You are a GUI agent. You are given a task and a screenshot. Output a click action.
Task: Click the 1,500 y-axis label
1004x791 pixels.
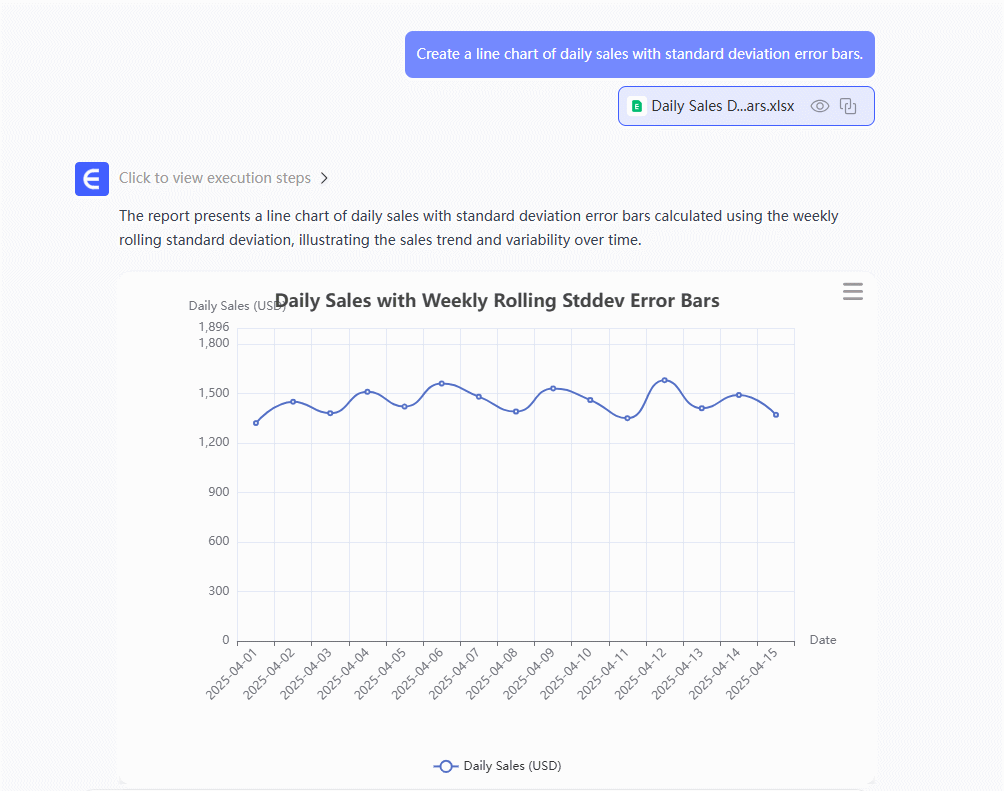pyautogui.click(x=213, y=393)
